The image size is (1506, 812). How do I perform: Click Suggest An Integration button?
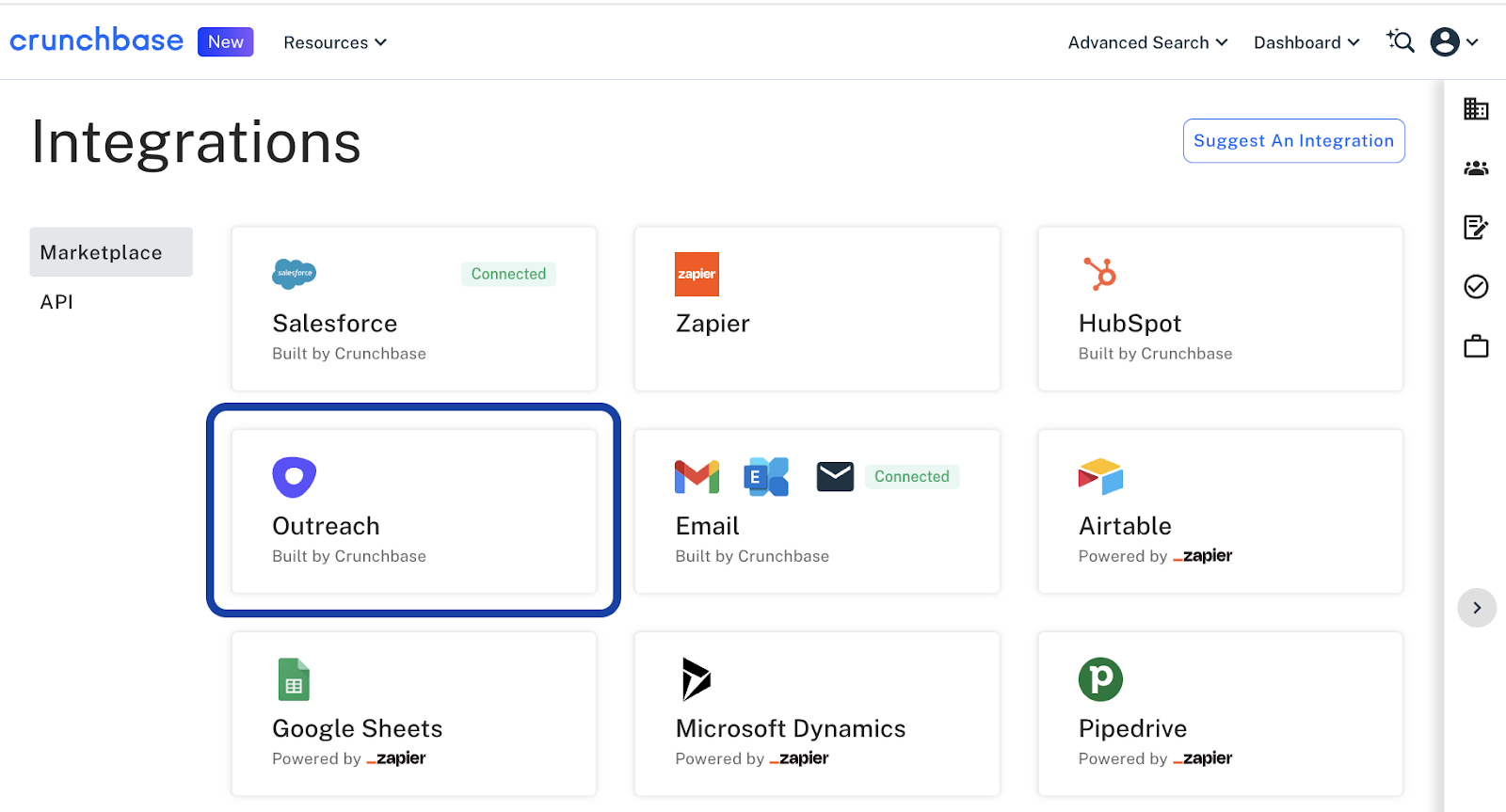pyautogui.click(x=1293, y=140)
